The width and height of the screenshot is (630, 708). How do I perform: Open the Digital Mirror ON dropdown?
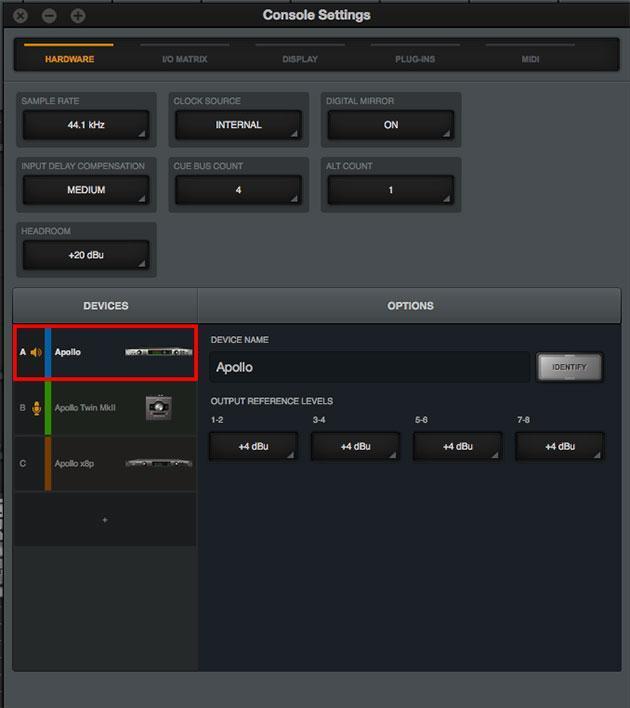(391, 125)
